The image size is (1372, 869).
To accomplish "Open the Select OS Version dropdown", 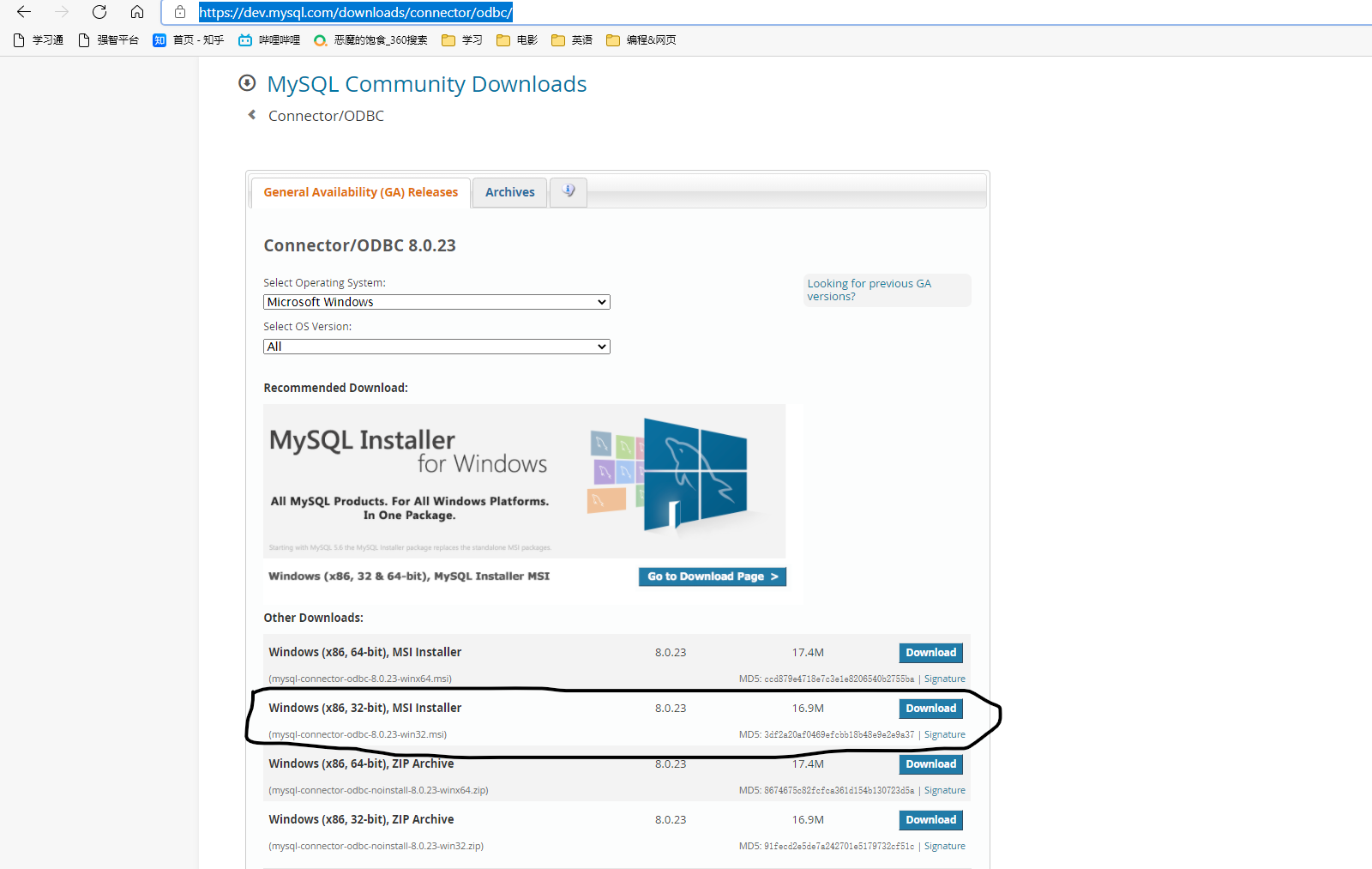I will [436, 347].
